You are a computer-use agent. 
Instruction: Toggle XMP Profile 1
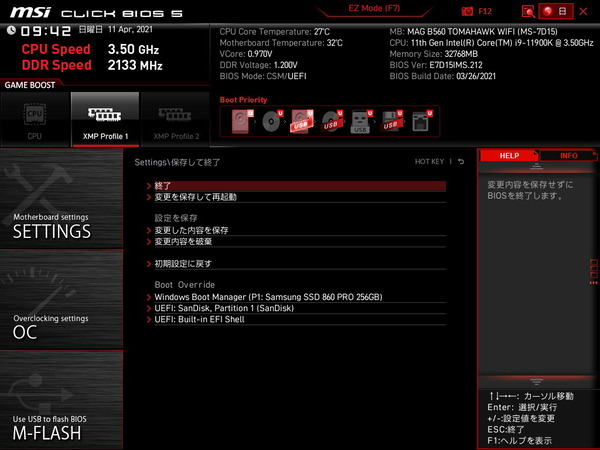[105, 119]
